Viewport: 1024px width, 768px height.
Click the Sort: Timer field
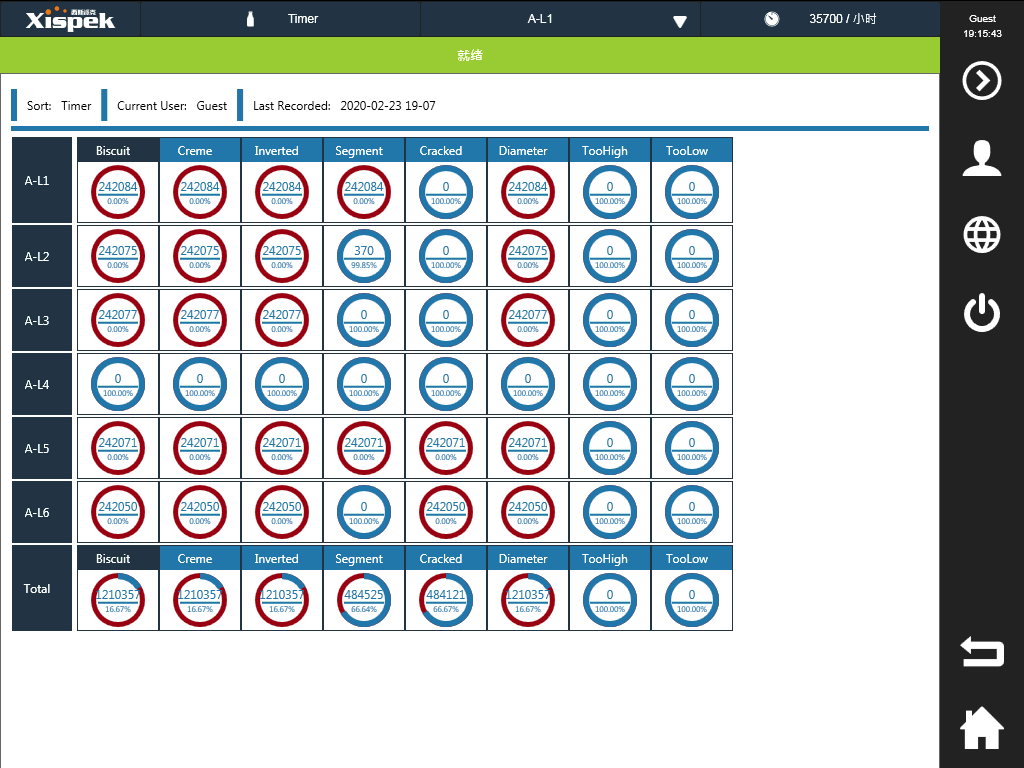[x=59, y=106]
